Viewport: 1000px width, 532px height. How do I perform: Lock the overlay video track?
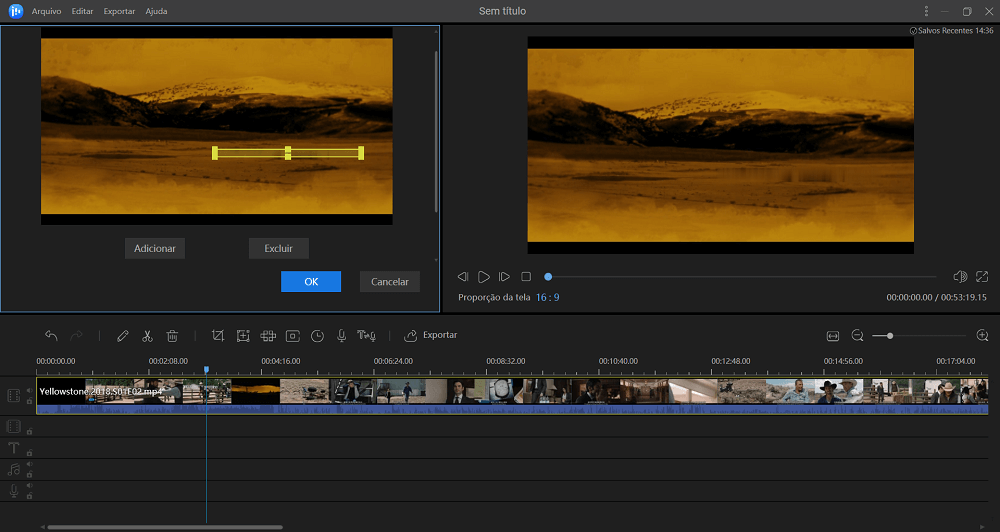pyautogui.click(x=29, y=431)
